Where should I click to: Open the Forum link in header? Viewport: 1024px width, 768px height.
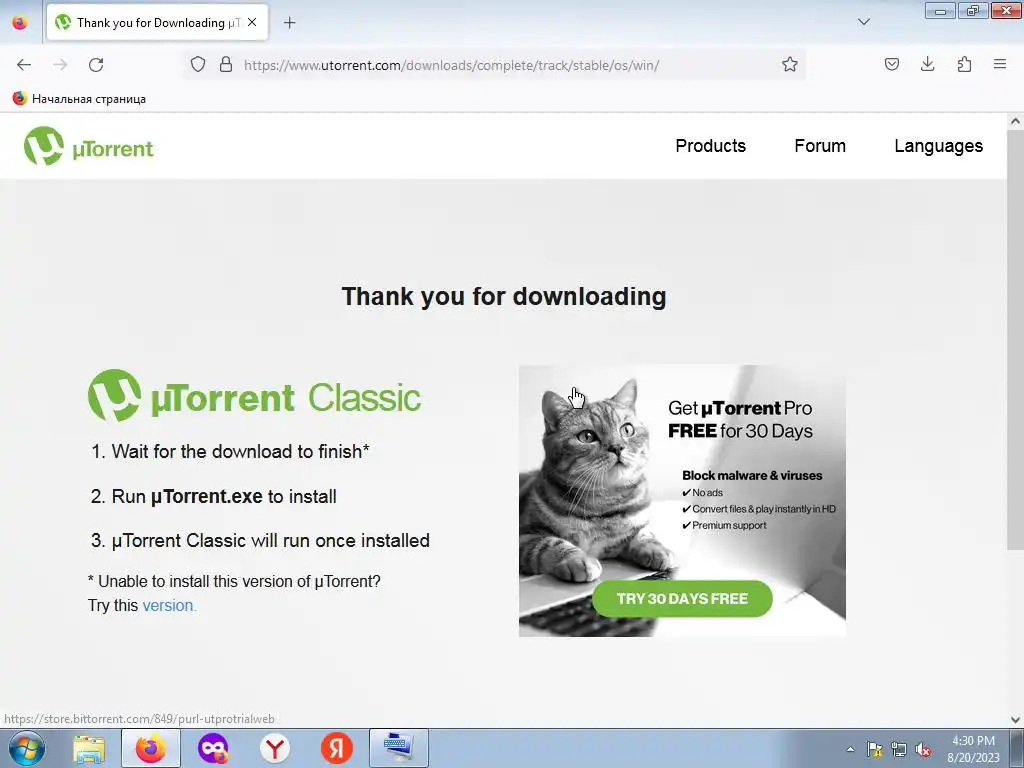click(820, 146)
